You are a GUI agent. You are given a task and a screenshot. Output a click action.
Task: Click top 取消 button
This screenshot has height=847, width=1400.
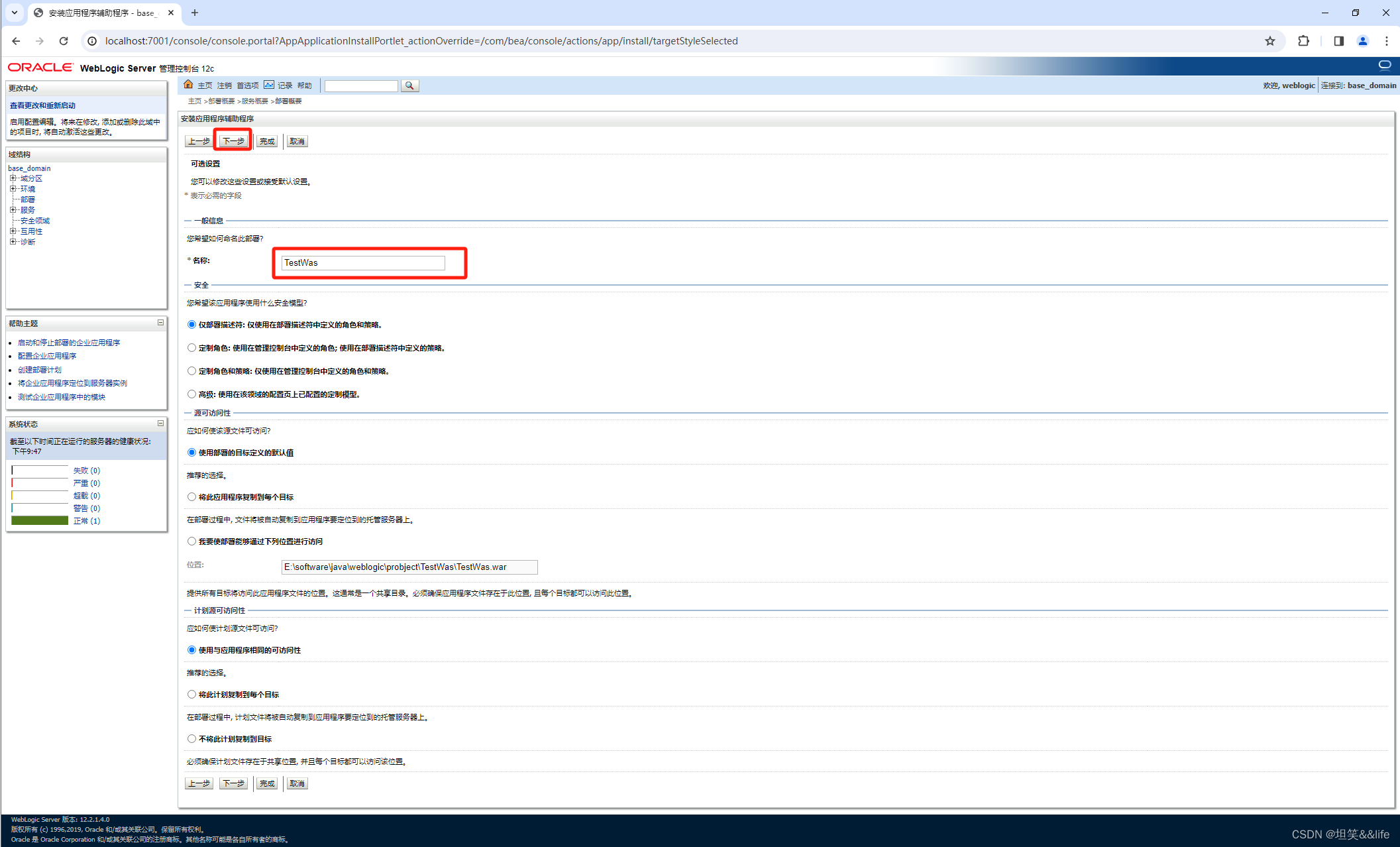click(x=297, y=141)
